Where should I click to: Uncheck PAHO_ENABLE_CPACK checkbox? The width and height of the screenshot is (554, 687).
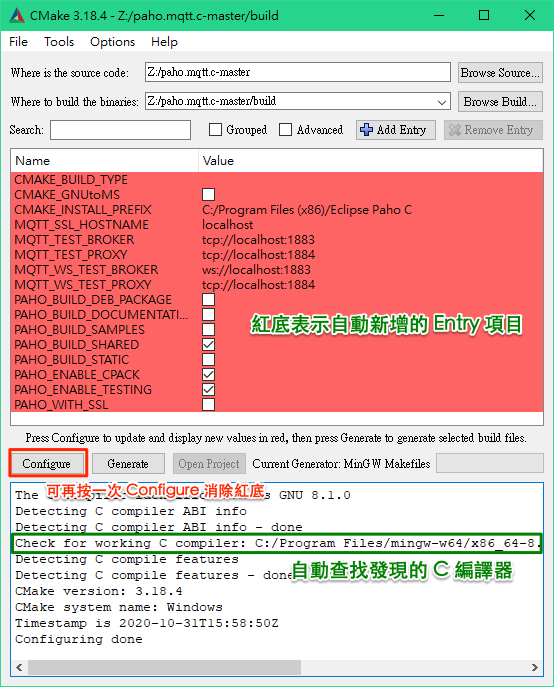click(x=209, y=375)
